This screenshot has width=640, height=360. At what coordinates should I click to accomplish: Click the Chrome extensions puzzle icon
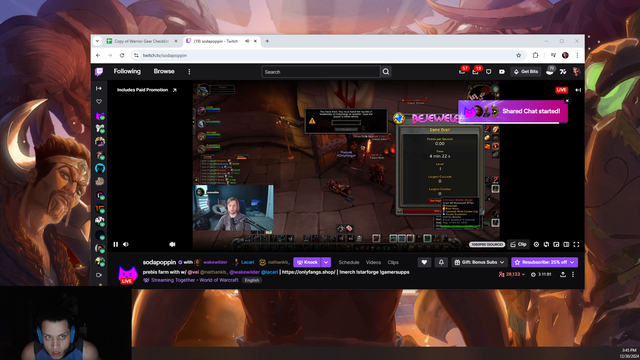(x=536, y=55)
